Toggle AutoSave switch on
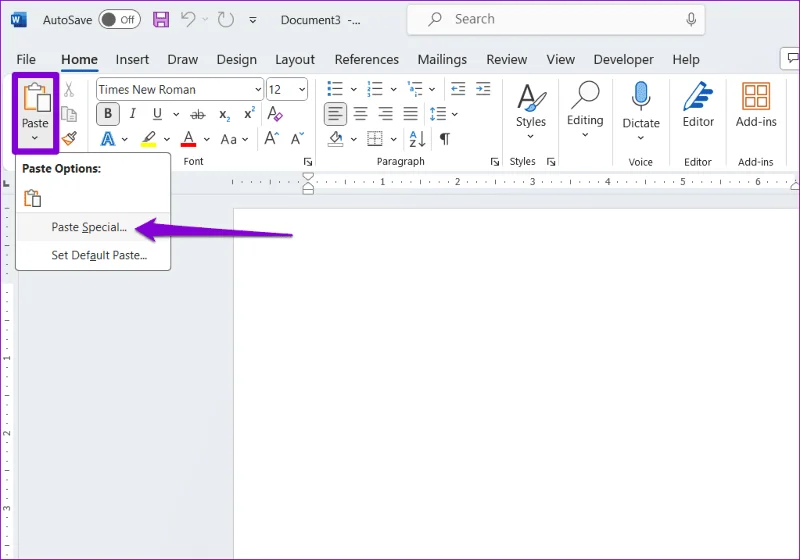Screen dimensions: 800x560 pos(119,20)
